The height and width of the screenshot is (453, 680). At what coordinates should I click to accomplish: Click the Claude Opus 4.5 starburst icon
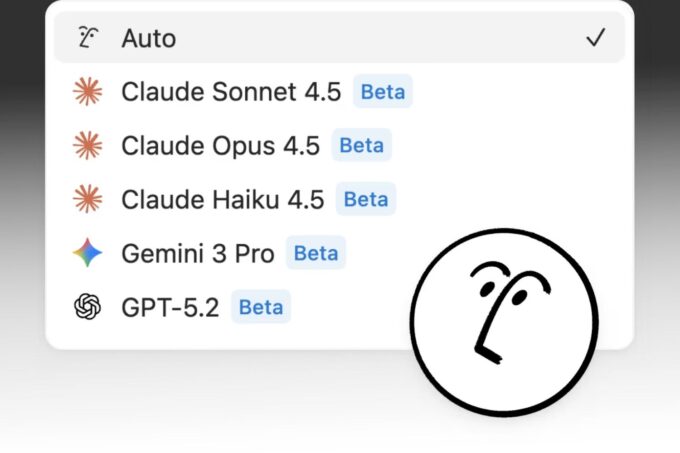click(88, 146)
